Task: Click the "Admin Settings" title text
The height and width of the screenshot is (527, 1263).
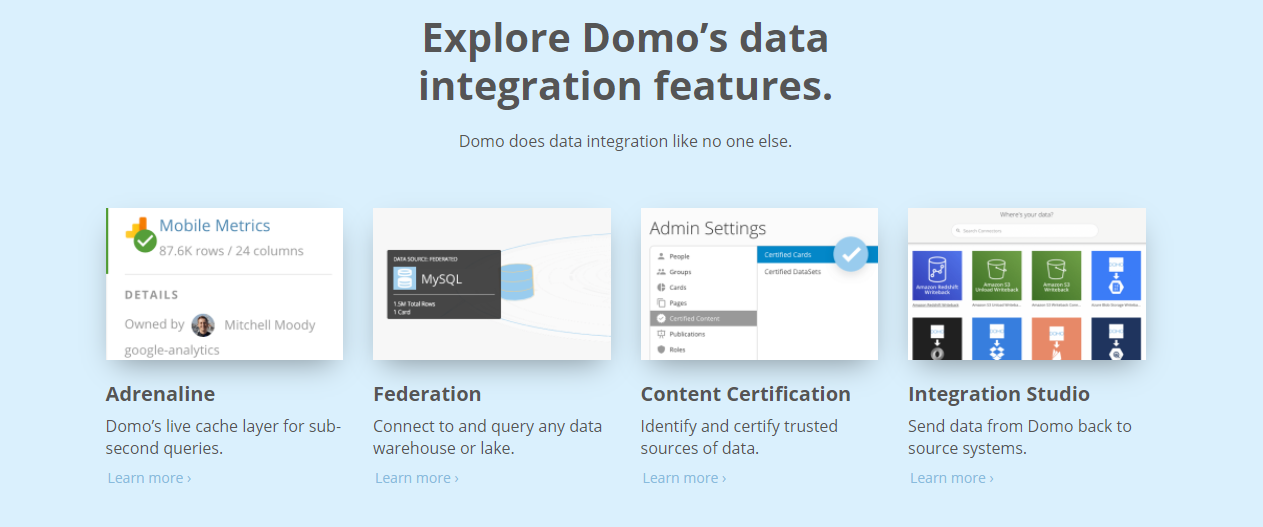Action: 708,228
